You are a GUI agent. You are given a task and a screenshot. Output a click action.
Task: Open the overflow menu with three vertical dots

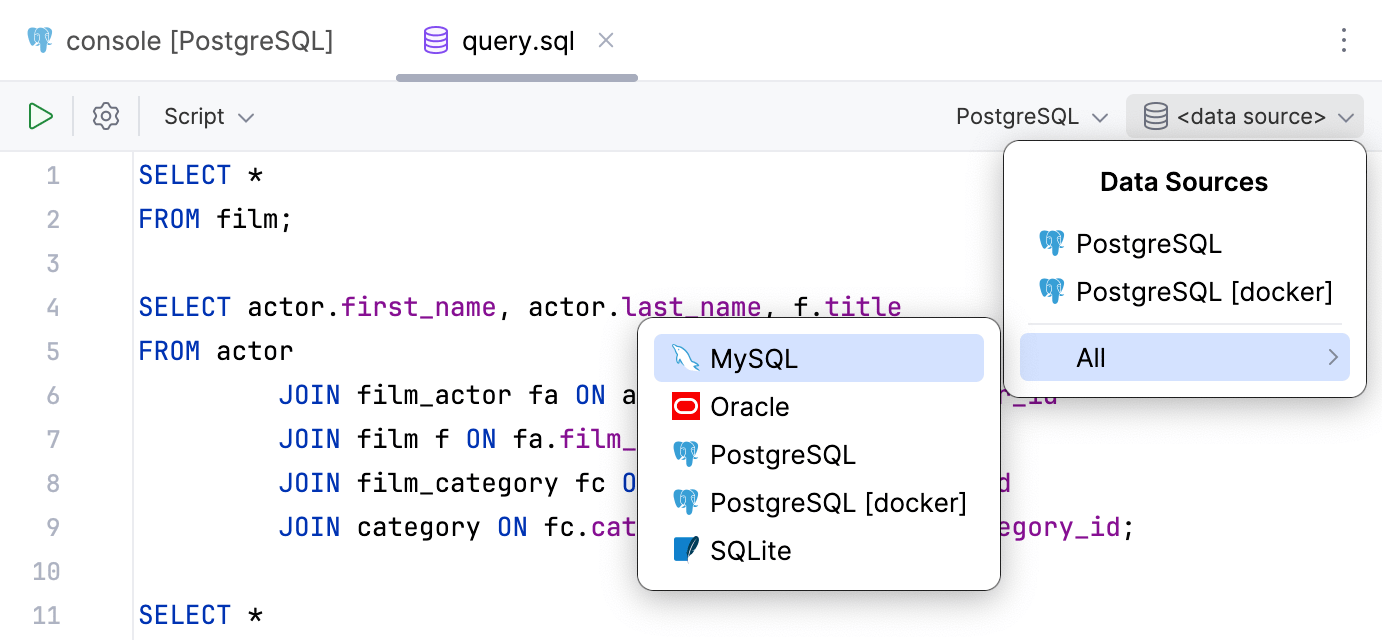[x=1343, y=40]
